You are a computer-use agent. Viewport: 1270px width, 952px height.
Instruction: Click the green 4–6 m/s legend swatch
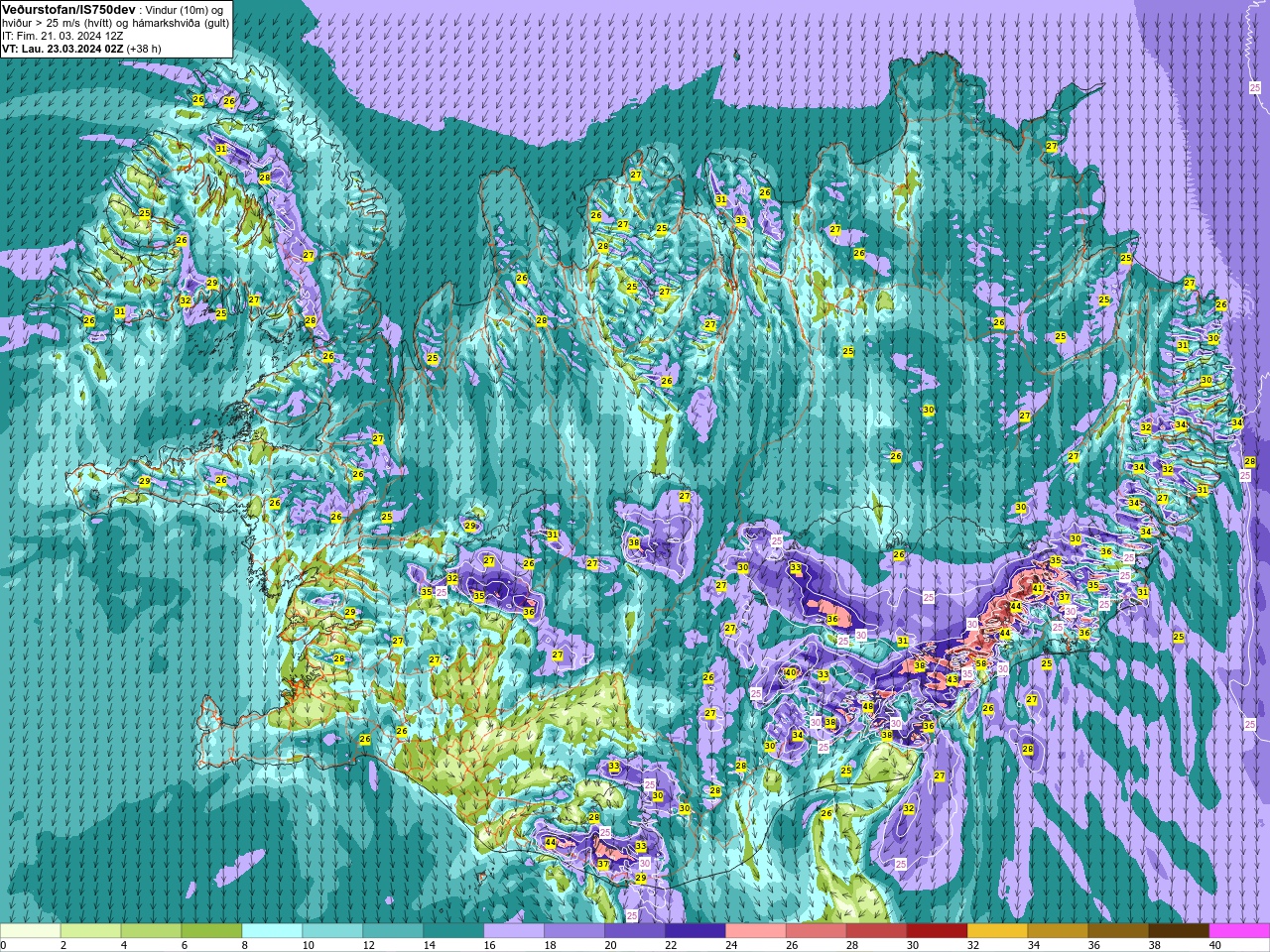(x=151, y=931)
